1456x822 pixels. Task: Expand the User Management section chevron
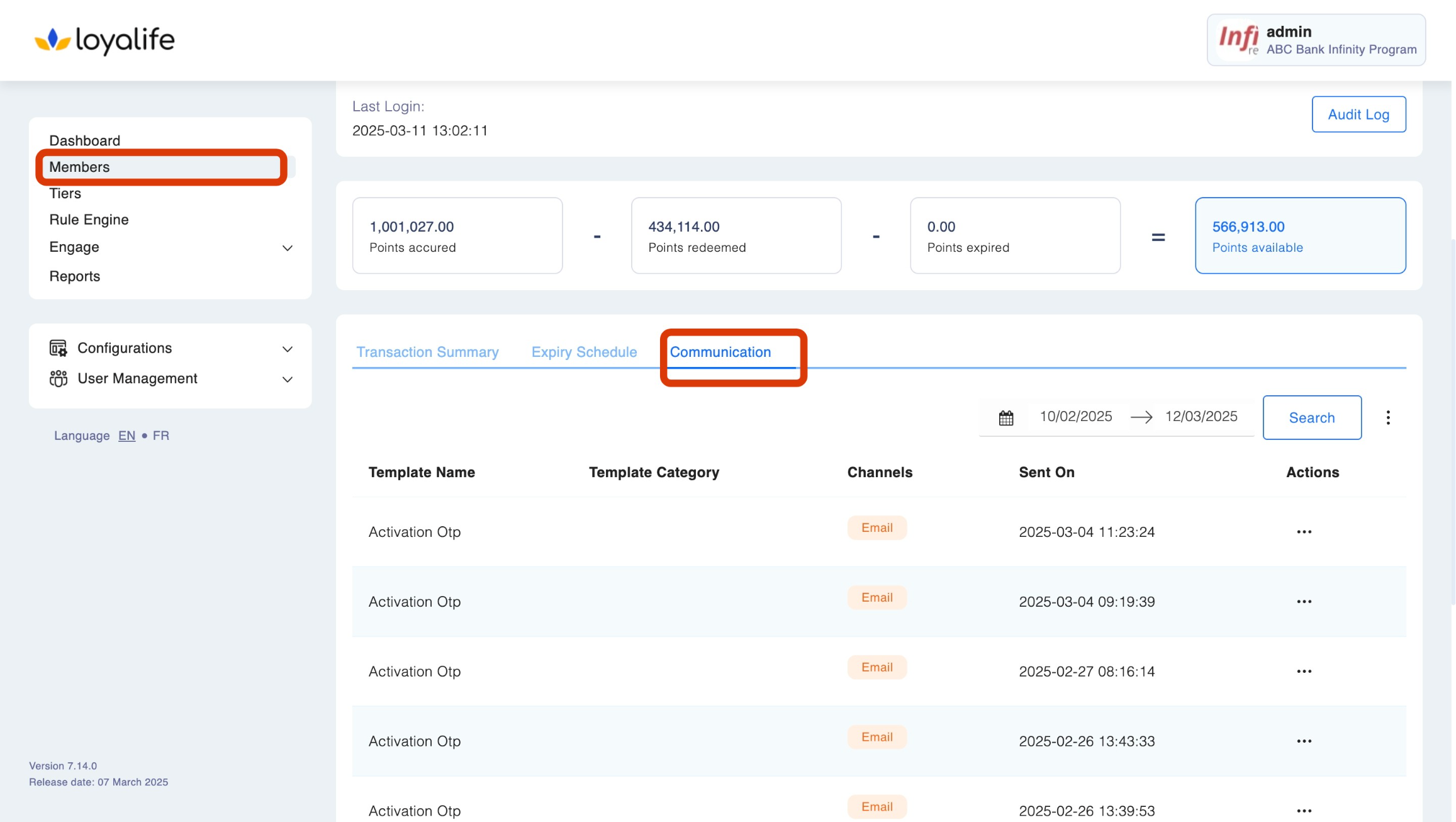click(x=287, y=379)
